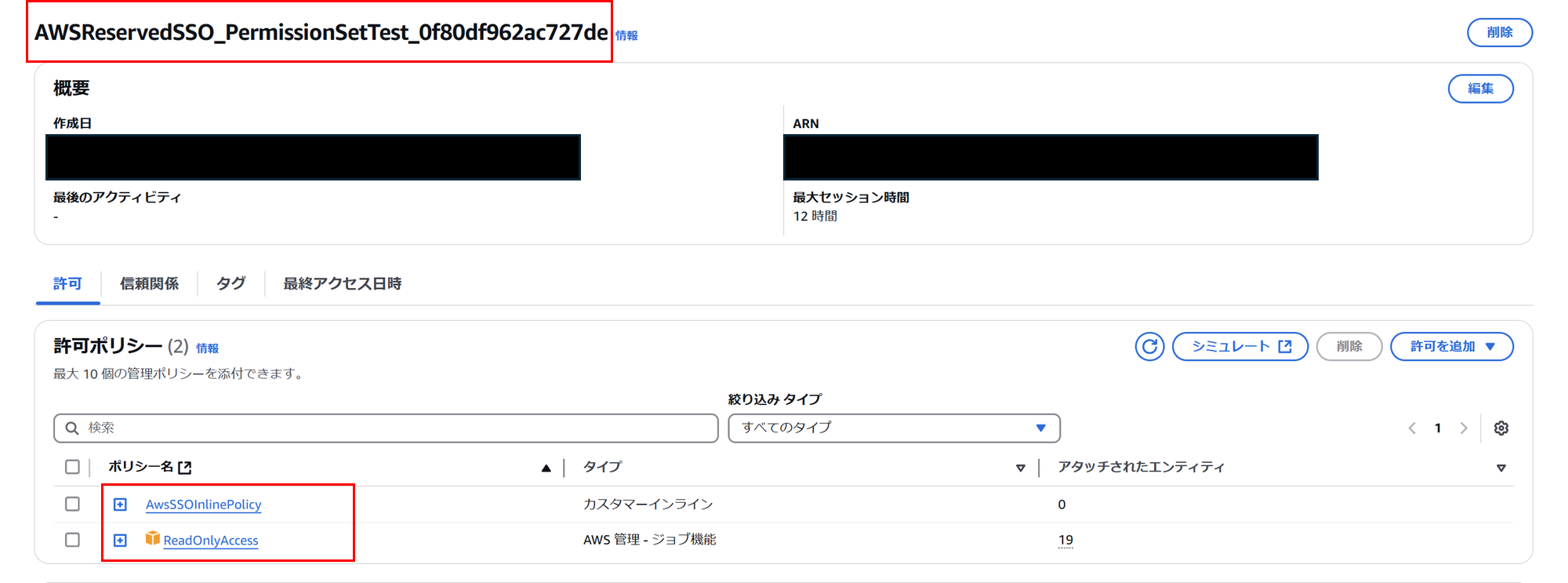
Task: Expand the AwsSSOInlinePolicy row details
Action: [120, 505]
